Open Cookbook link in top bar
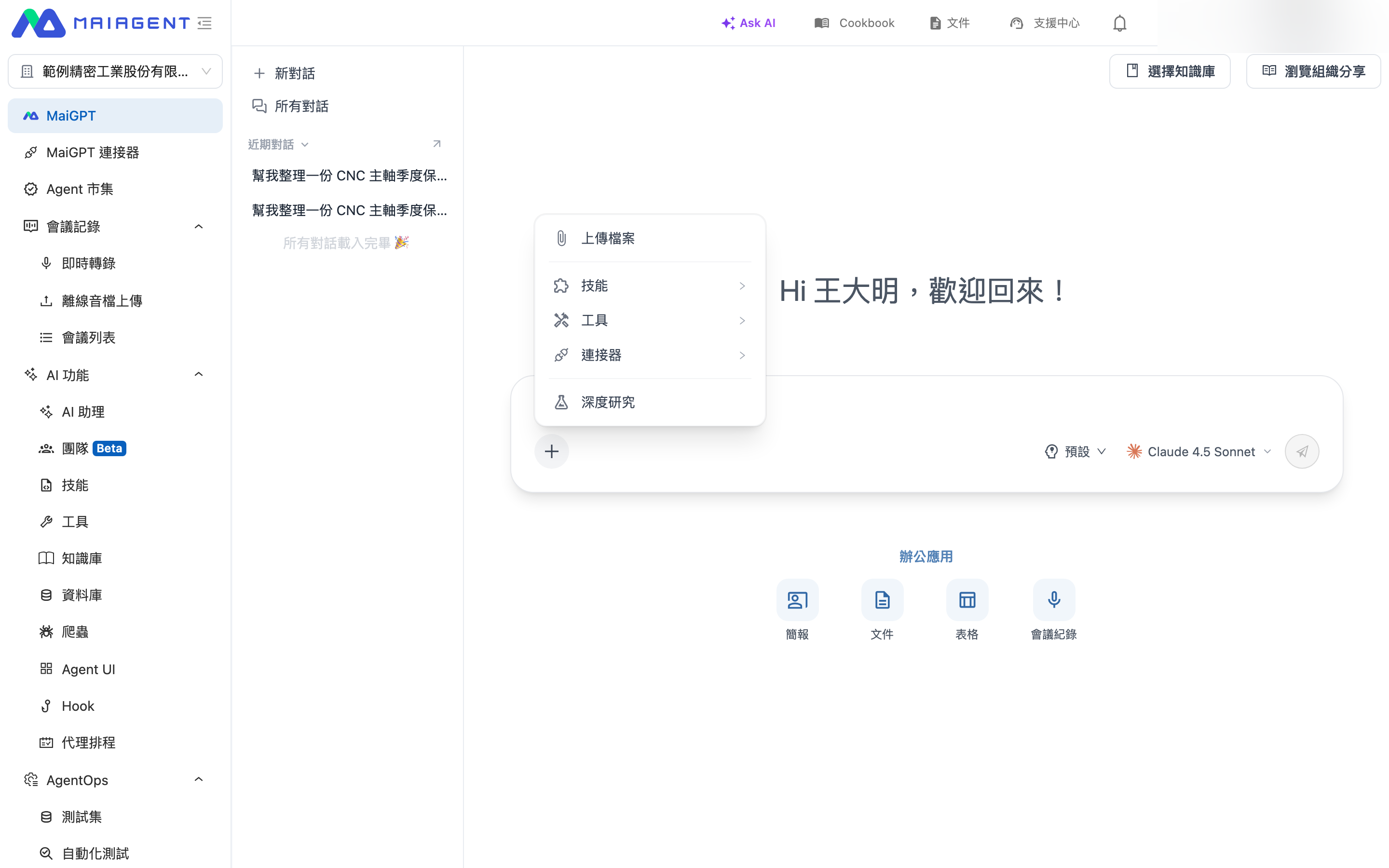This screenshot has height=868, width=1389. click(855, 23)
